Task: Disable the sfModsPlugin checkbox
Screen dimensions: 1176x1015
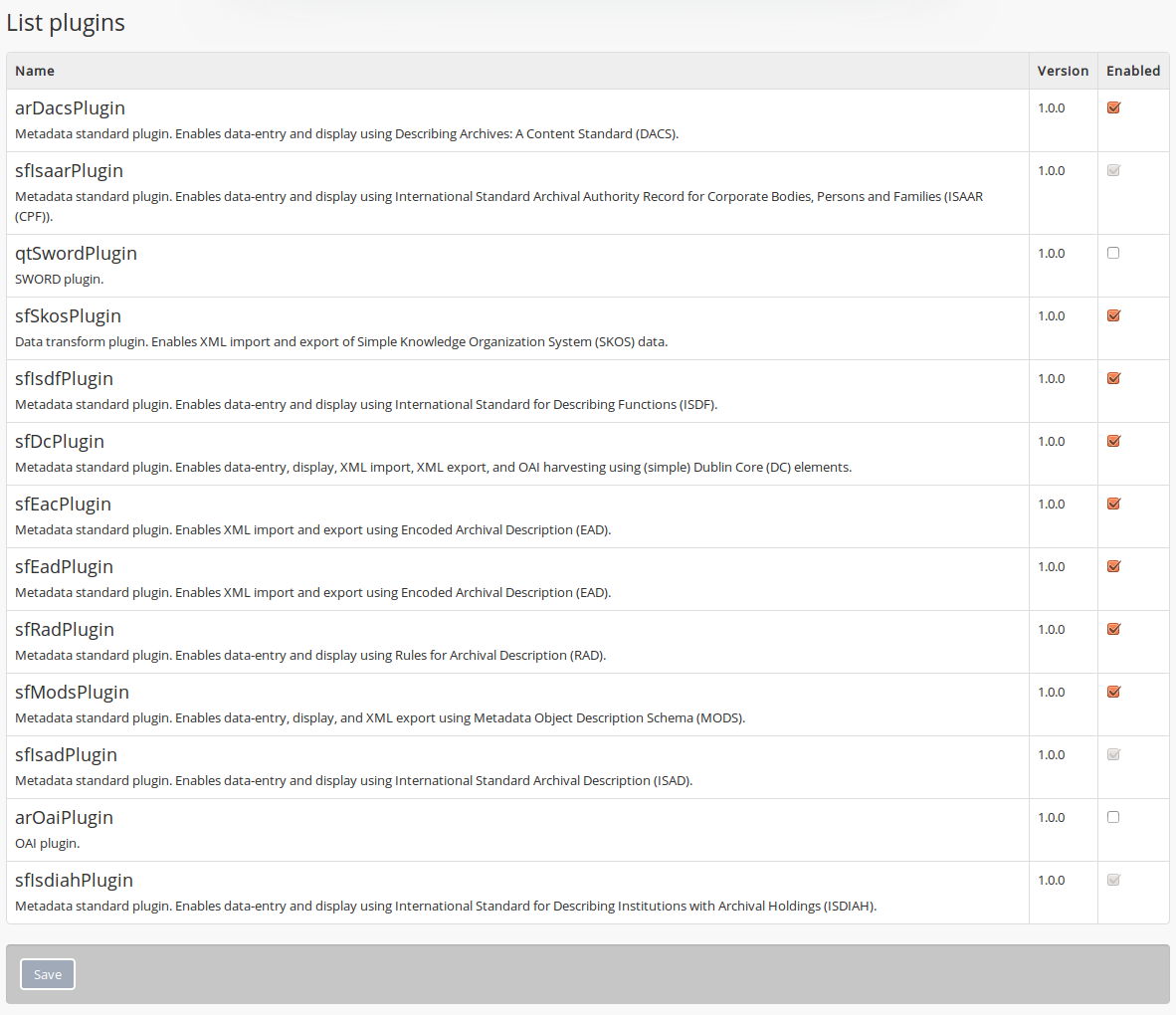Action: 1113,692
